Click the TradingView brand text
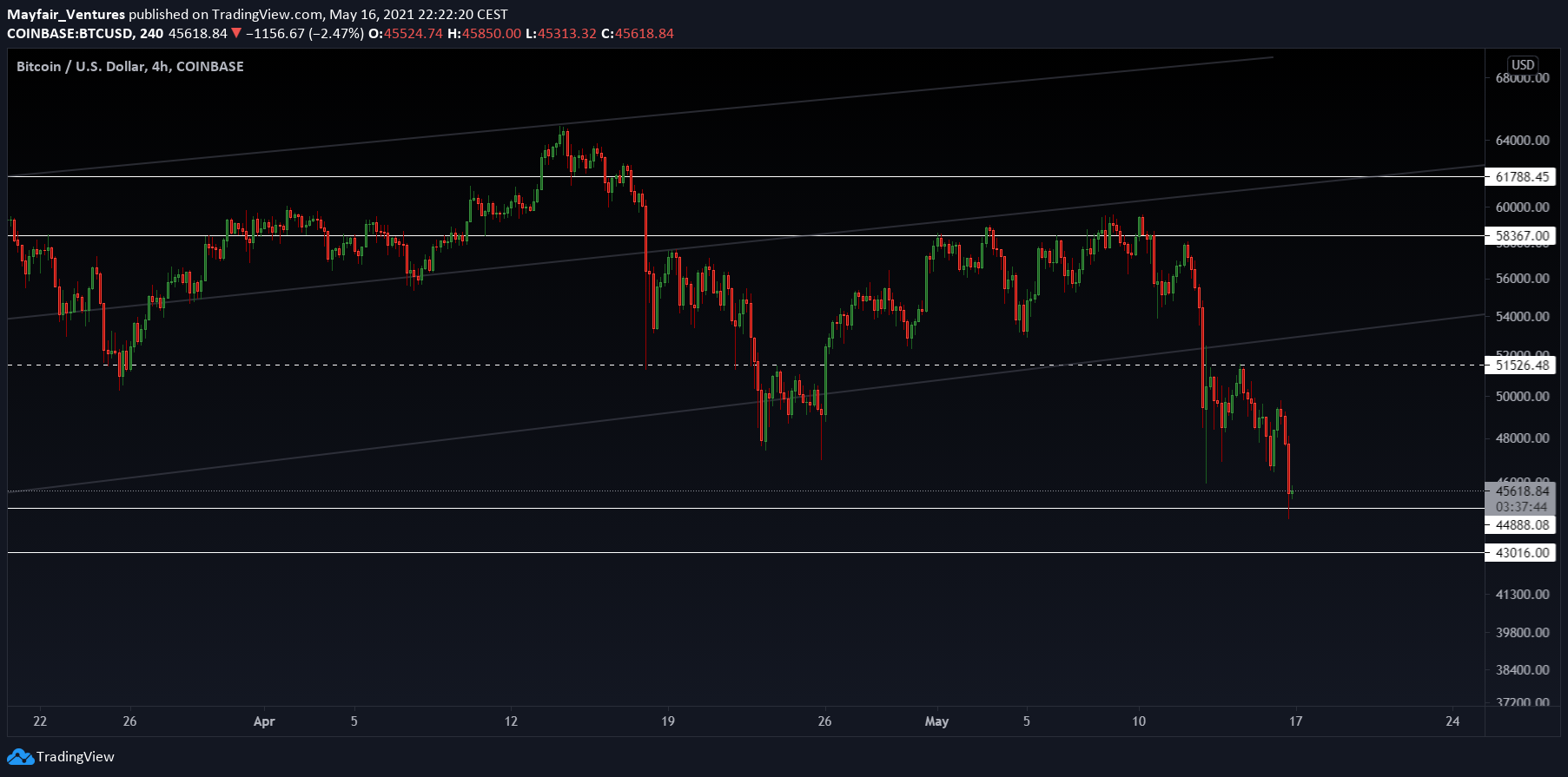This screenshot has width=1568, height=777. [76, 757]
